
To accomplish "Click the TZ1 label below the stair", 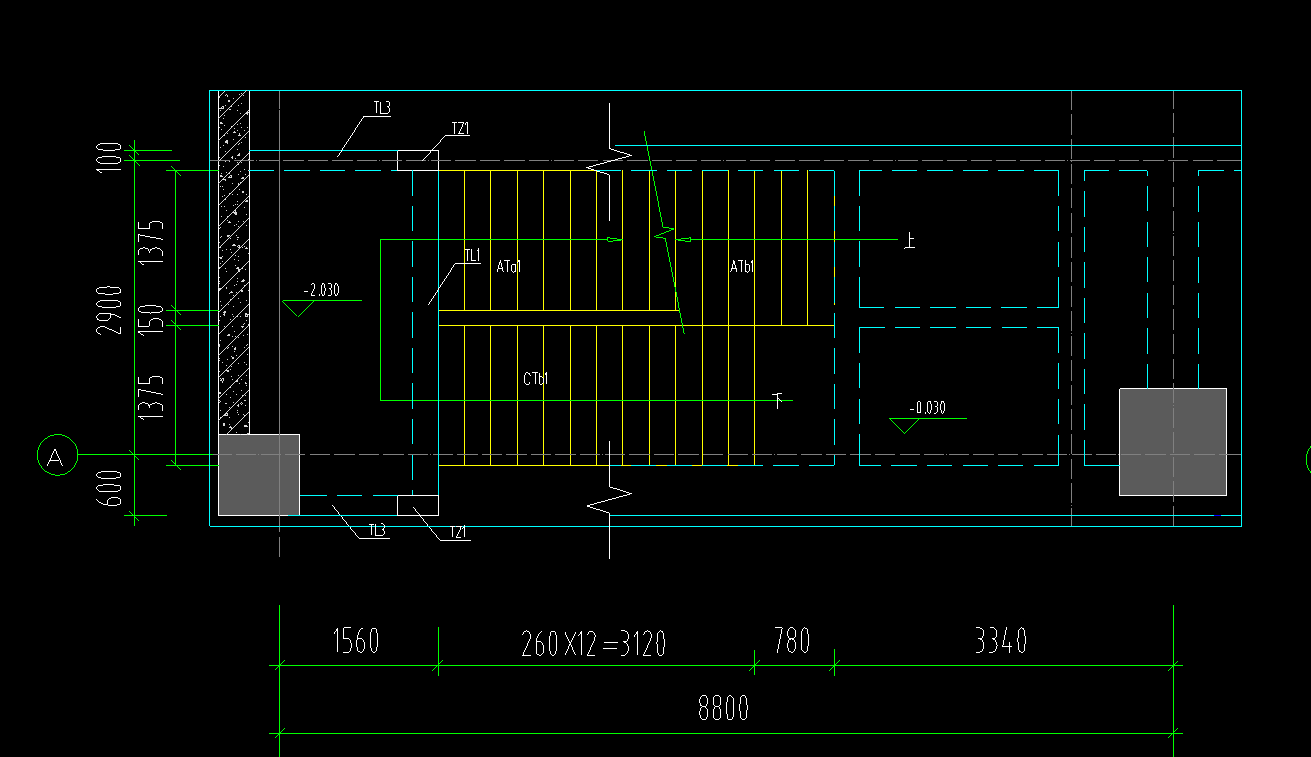I will tap(458, 533).
